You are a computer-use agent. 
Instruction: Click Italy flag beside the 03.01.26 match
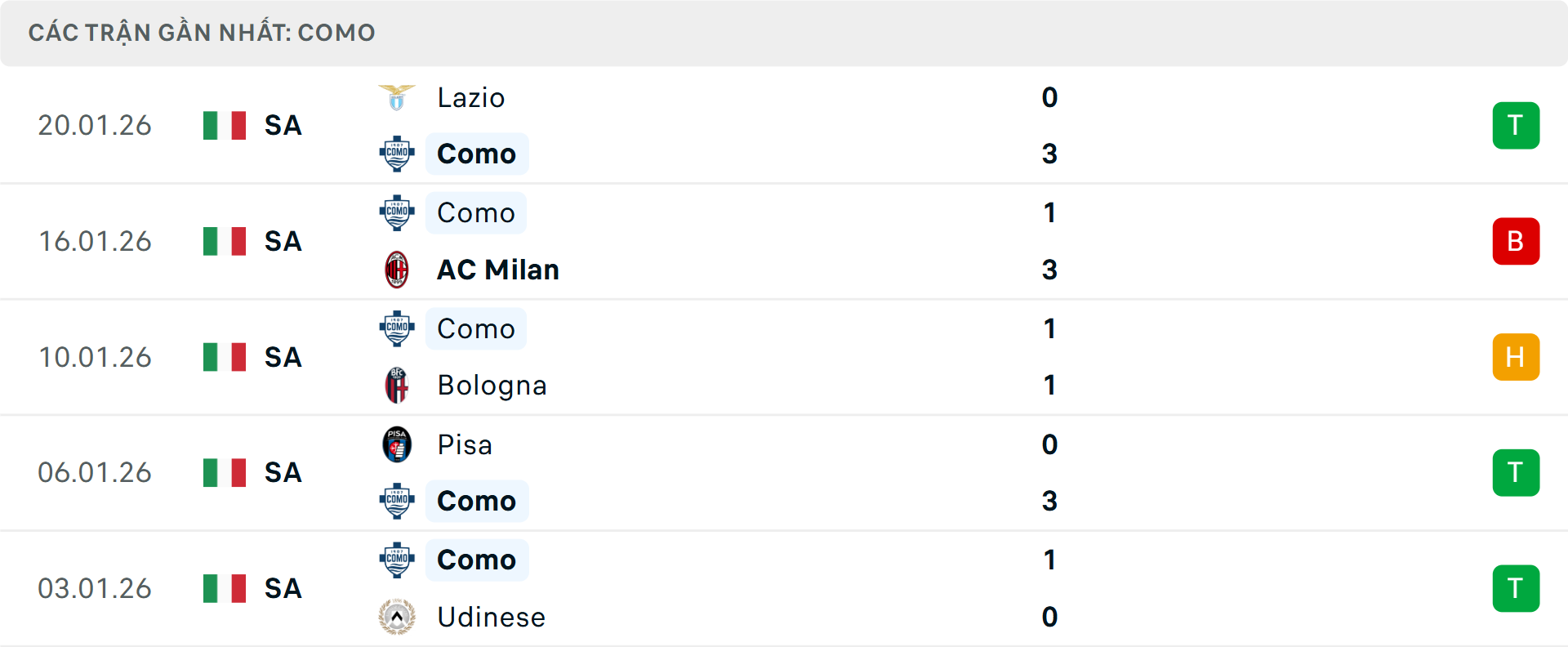click(225, 588)
